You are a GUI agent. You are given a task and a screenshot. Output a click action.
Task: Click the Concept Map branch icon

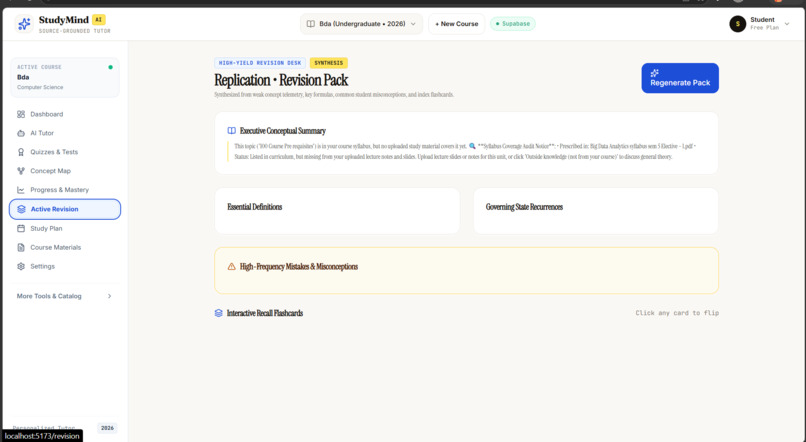pyautogui.click(x=21, y=171)
